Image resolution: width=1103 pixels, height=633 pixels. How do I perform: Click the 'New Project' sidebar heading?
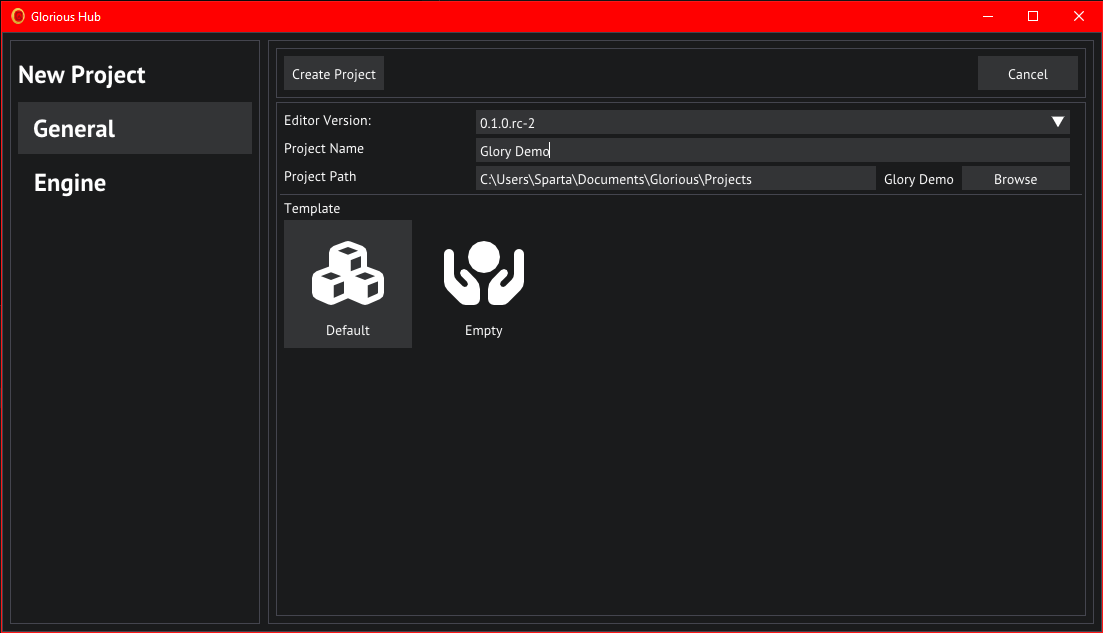pyautogui.click(x=82, y=75)
